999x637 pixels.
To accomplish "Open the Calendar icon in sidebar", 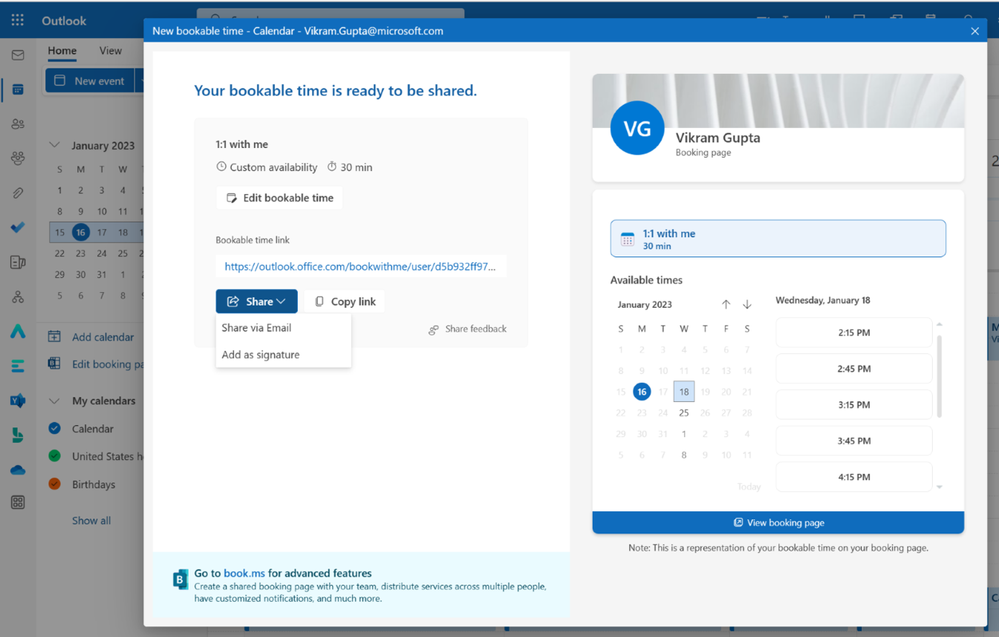I will tap(18, 90).
